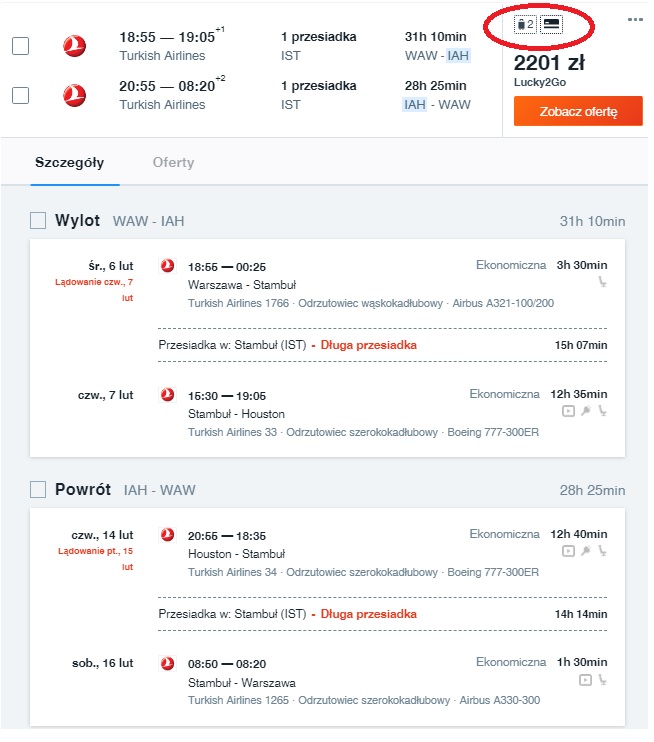Click the credit card payment icon
This screenshot has height=742, width=654.
[x=551, y=24]
